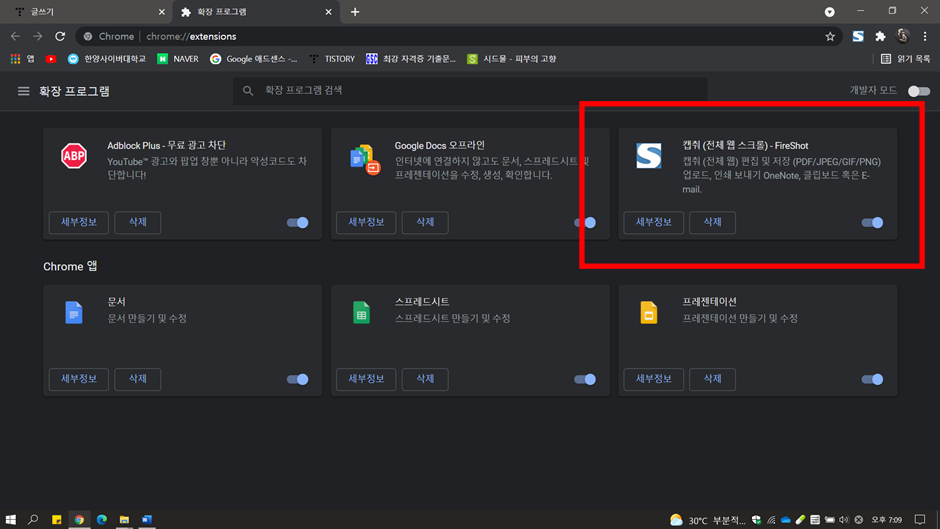940x529 pixels.
Task: Close the 글쓰기 tab
Action: 161,12
